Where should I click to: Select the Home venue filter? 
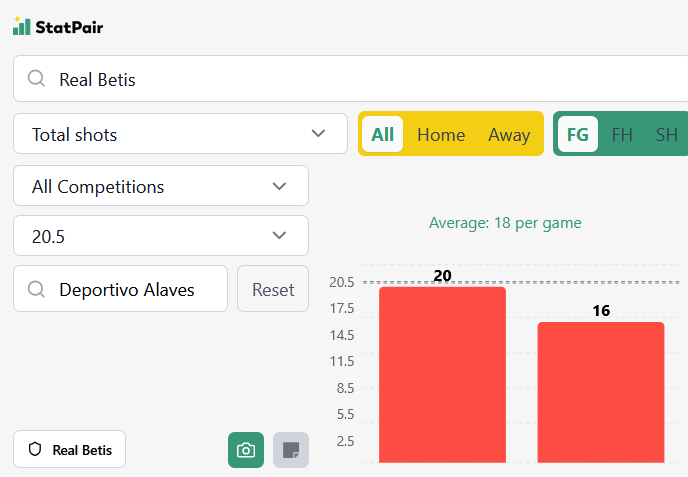click(441, 135)
